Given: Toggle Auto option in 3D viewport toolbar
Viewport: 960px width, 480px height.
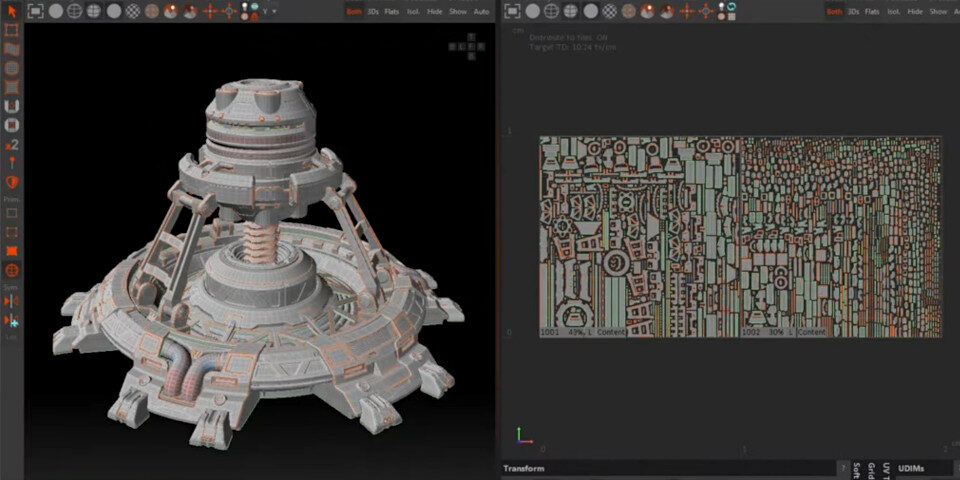Looking at the screenshot, I should pos(481,11).
